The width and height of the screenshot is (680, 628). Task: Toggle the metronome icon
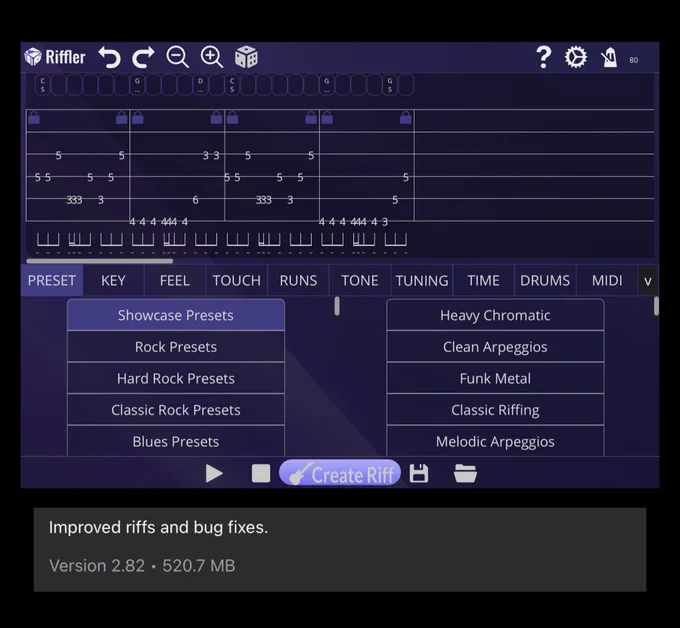[x=609, y=57]
